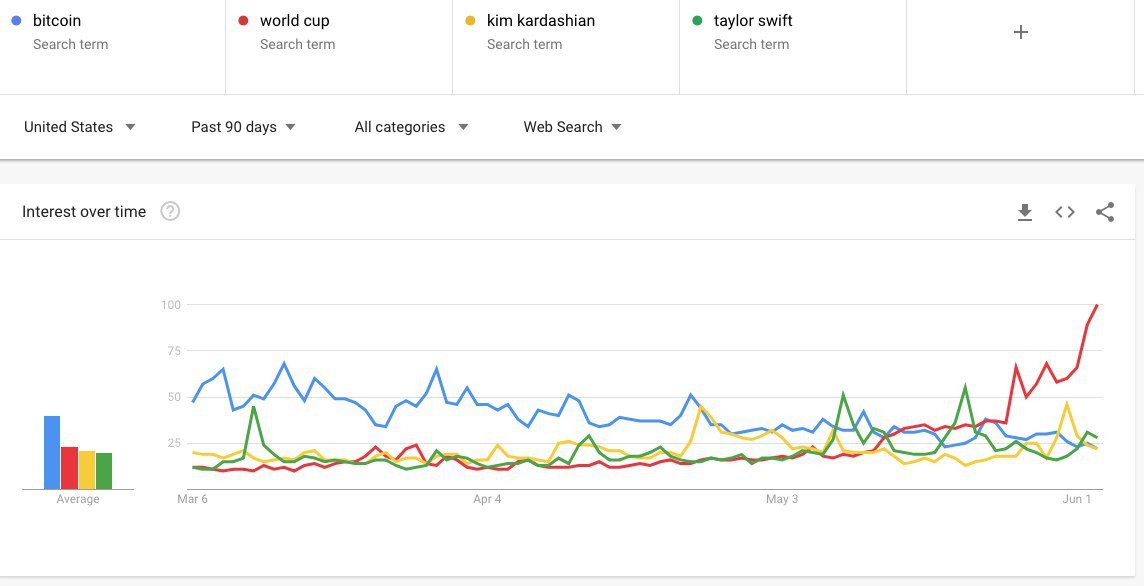Click the embed code icon
The height and width of the screenshot is (586, 1144).
1065,212
